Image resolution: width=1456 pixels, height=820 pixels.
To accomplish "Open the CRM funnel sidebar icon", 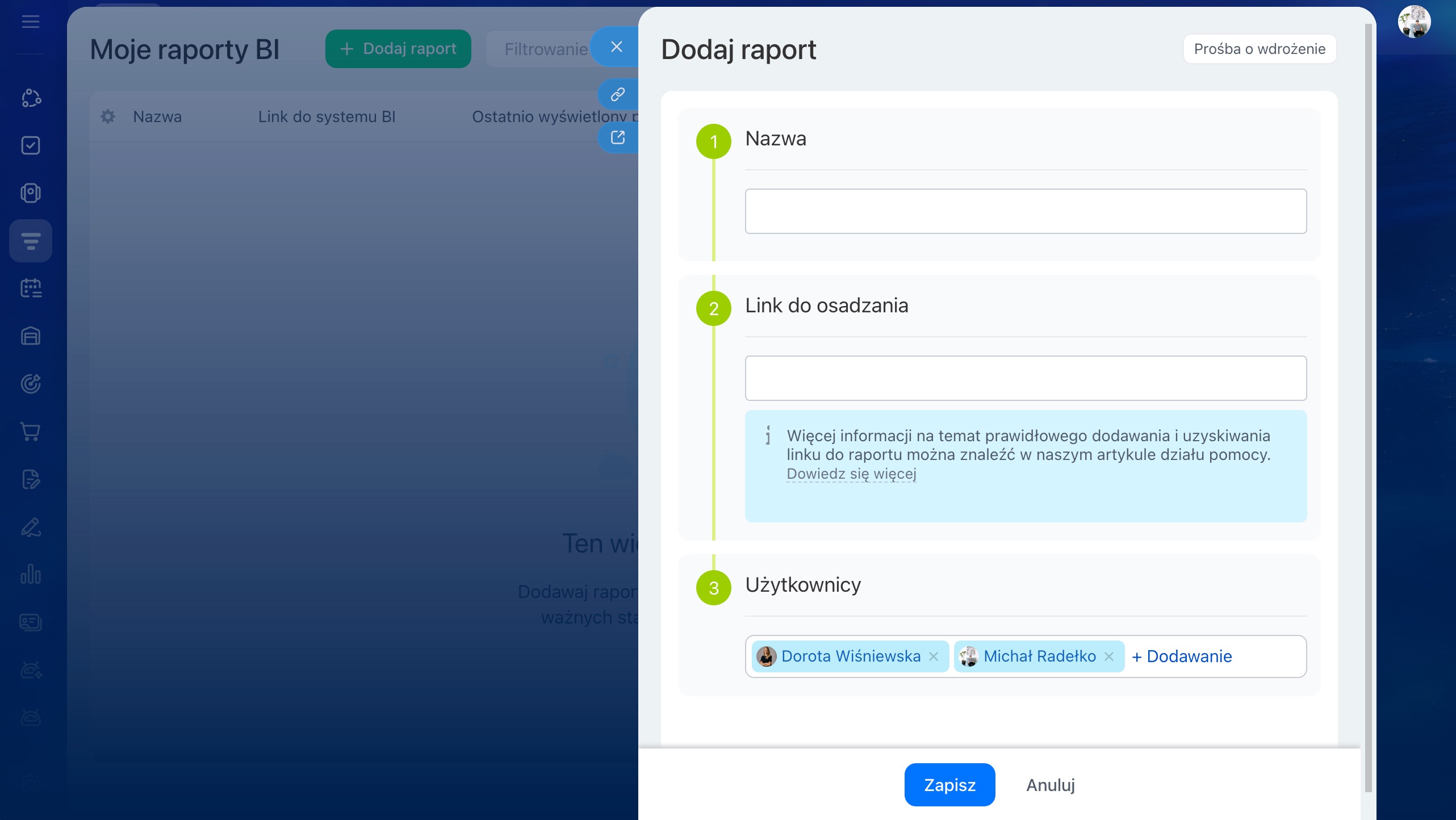I will coord(31,241).
